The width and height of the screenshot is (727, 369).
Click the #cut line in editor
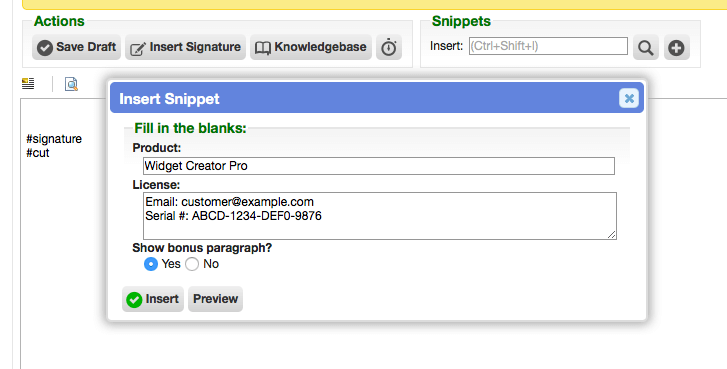tap(38, 153)
